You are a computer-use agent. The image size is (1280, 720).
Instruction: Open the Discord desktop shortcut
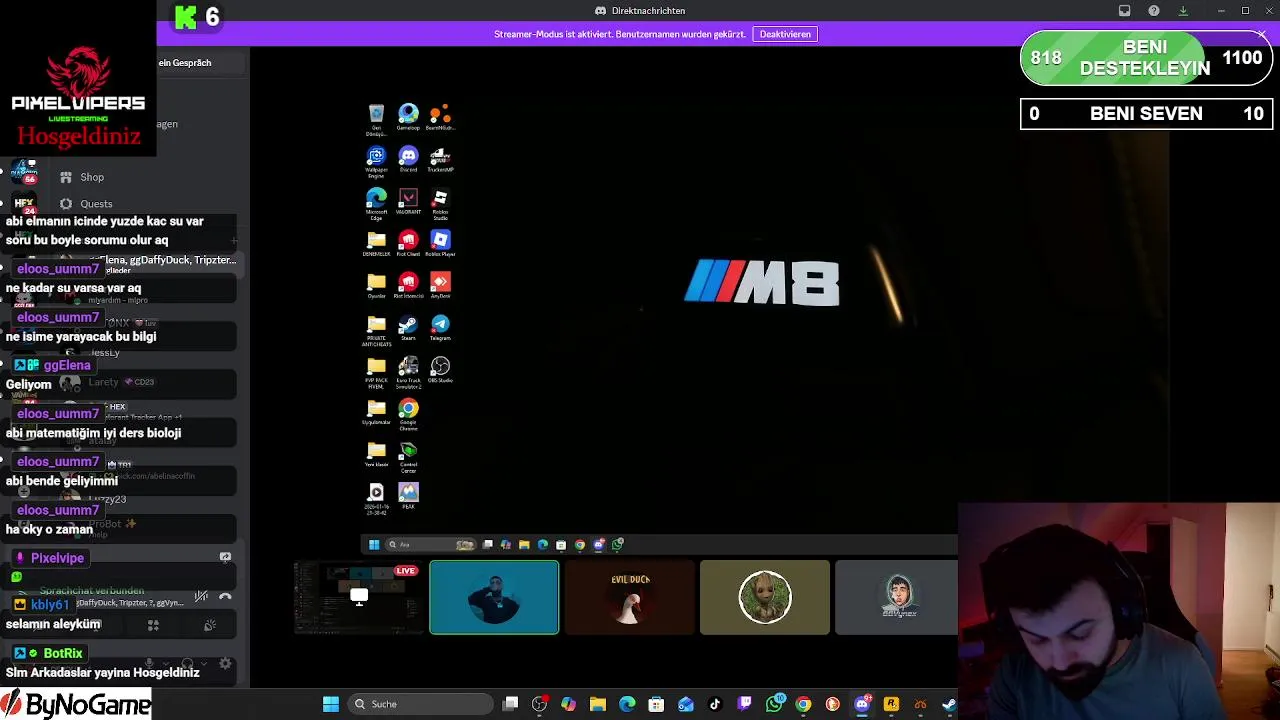(x=408, y=159)
